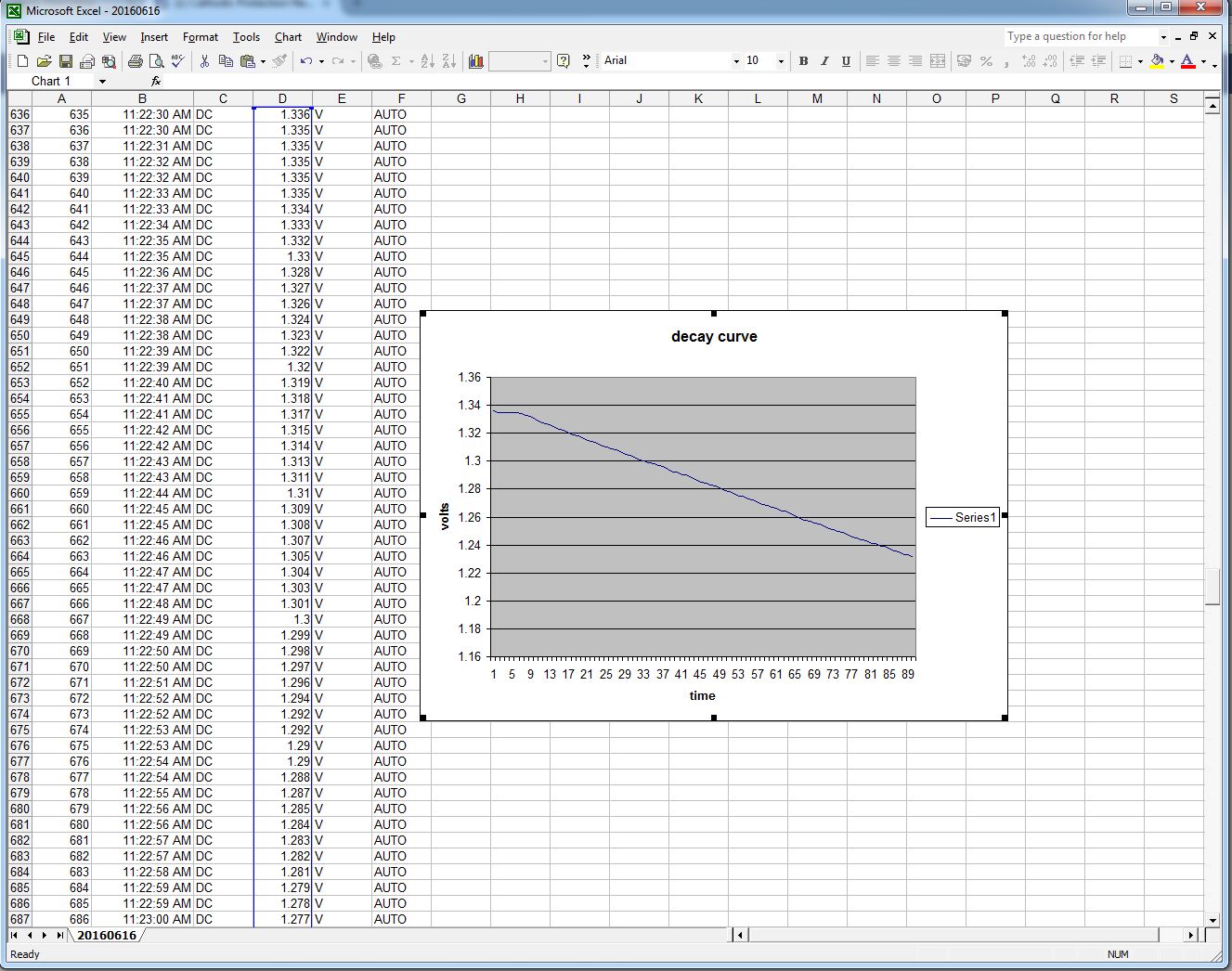This screenshot has height=971, width=1232.
Task: Open the Chart menu
Action: [x=288, y=37]
